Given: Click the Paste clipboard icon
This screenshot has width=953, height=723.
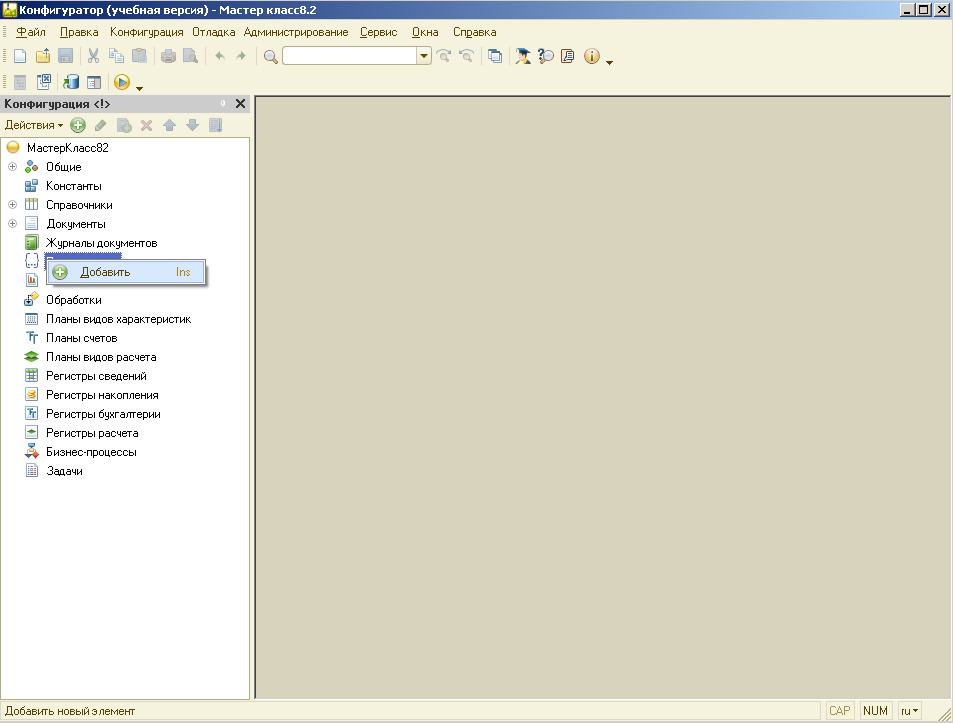Looking at the screenshot, I should tap(139, 57).
